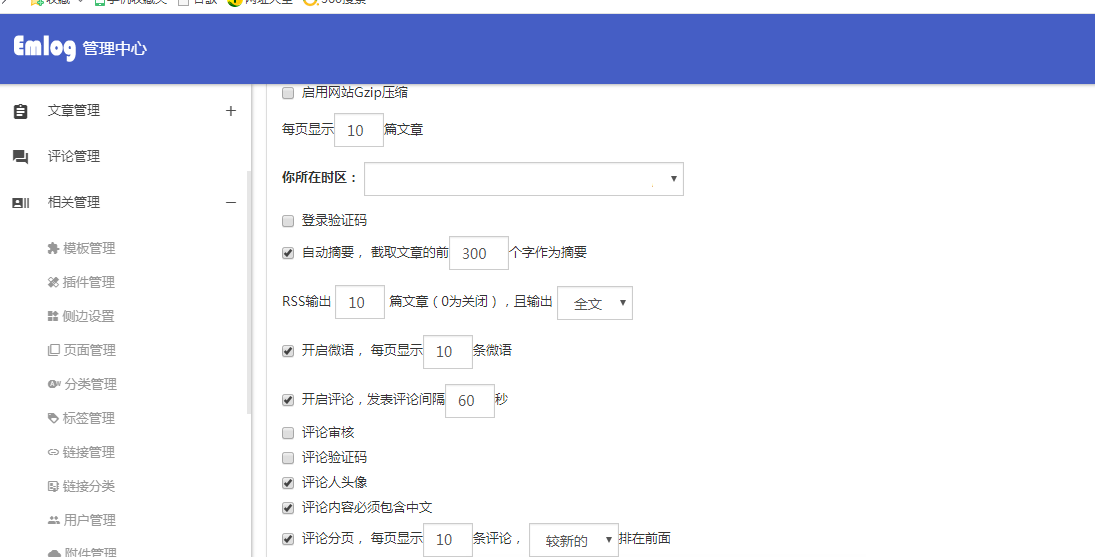Enable the 登录验证码 checkbox
Image resolution: width=1095 pixels, height=557 pixels.
tap(288, 221)
